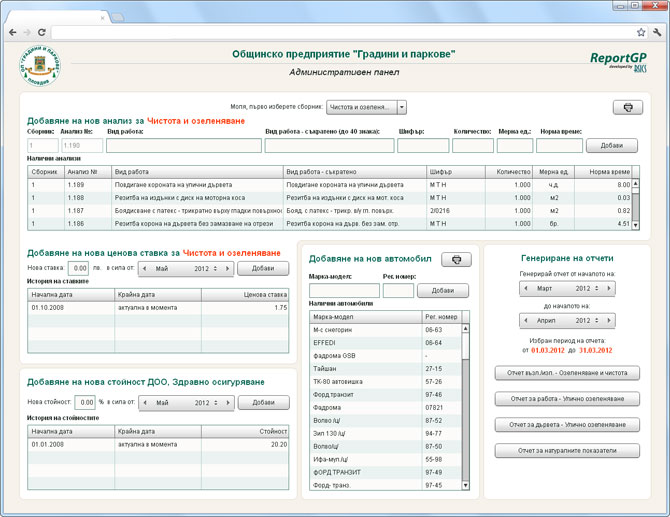
Task: Click Добави to add a new automobile
Action: point(443,291)
